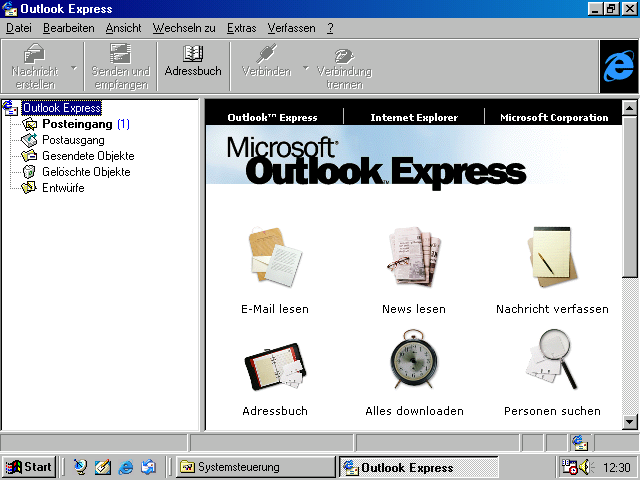This screenshot has width=640, height=480.
Task: Click the Personen suchen label
Action: (552, 411)
